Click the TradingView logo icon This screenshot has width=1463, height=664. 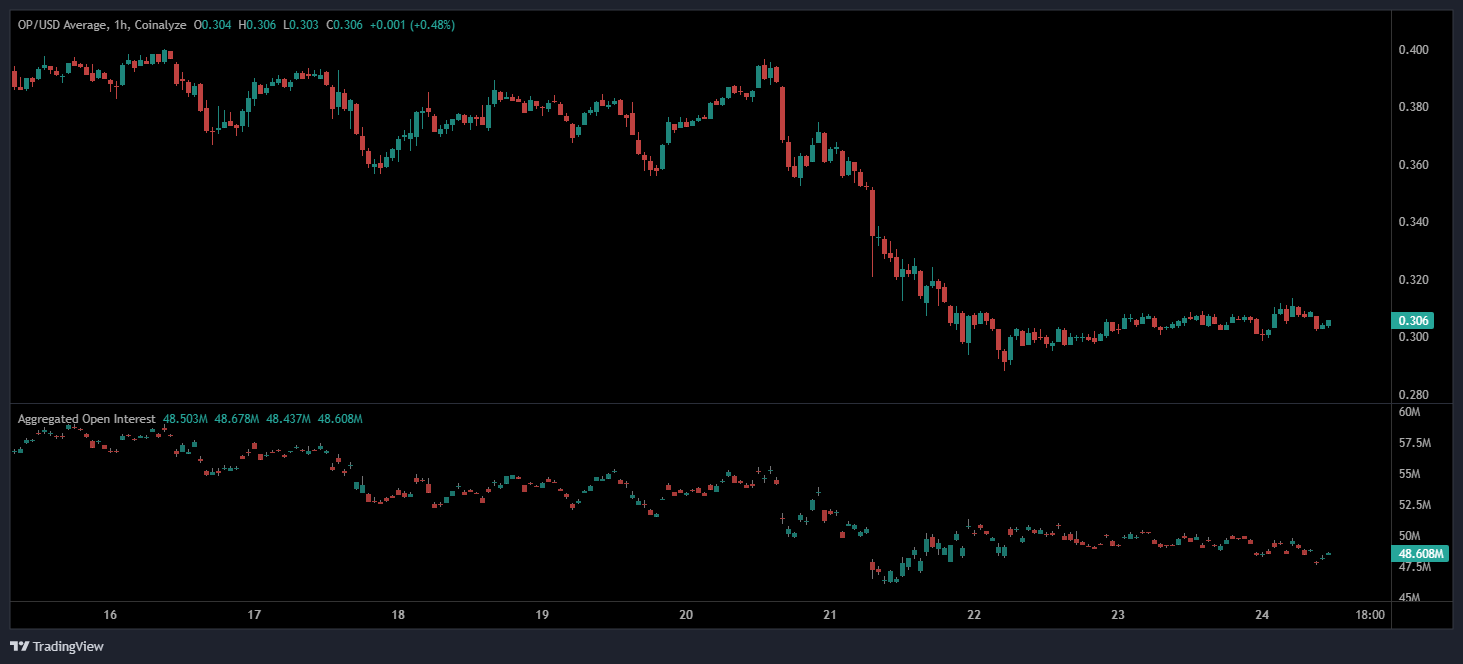[x=19, y=646]
